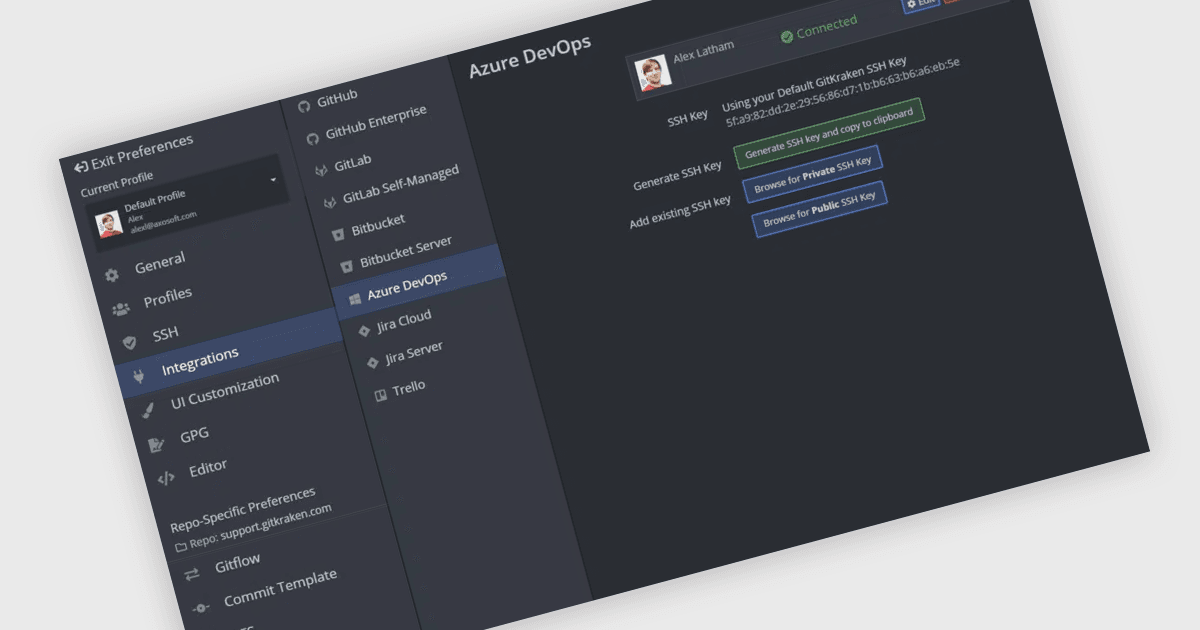Click the repo folder icon beside support.gitkraken.com
1200x630 pixels.
pos(181,546)
